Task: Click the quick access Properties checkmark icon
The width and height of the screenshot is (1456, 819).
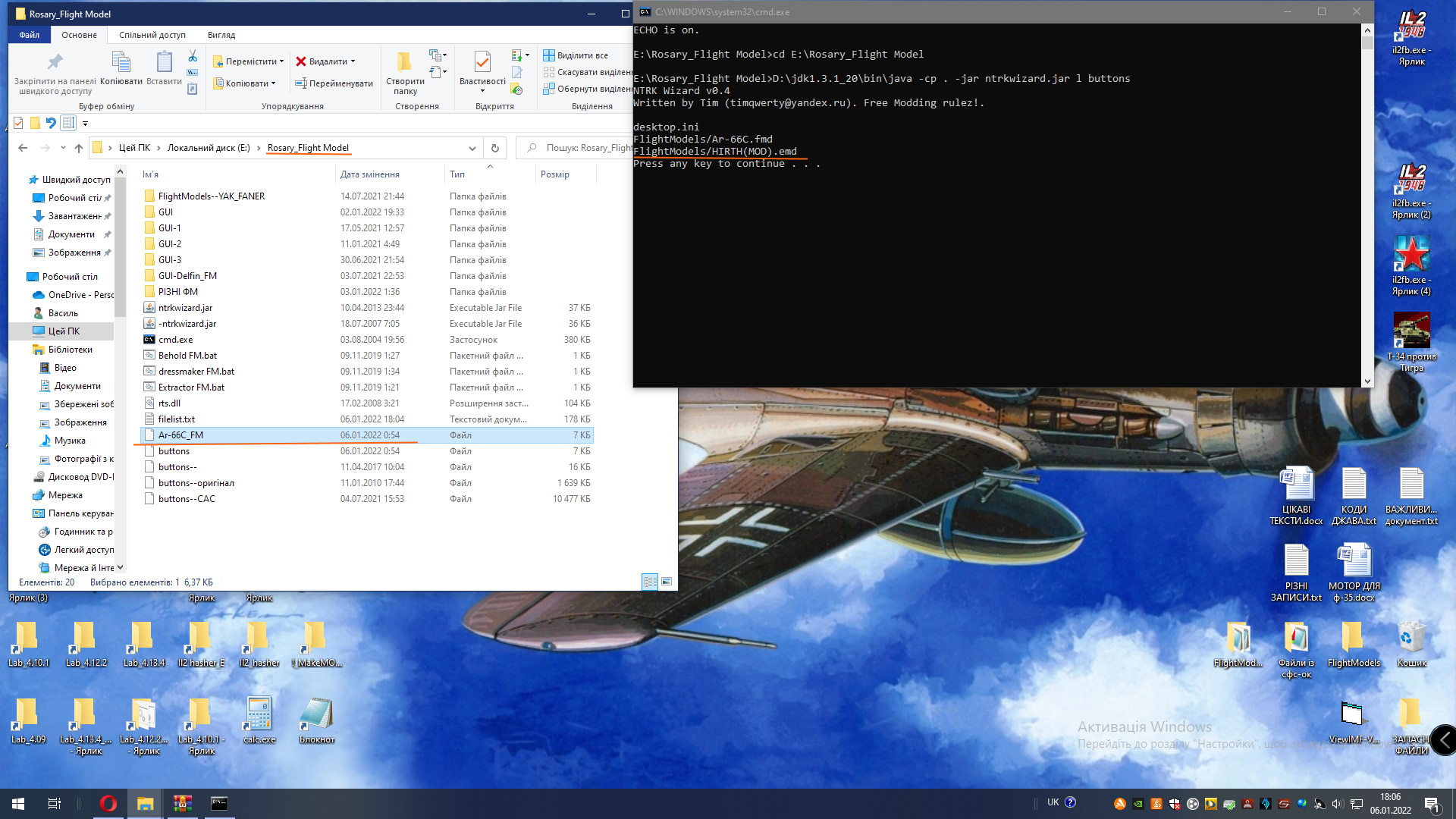Action: coord(18,123)
